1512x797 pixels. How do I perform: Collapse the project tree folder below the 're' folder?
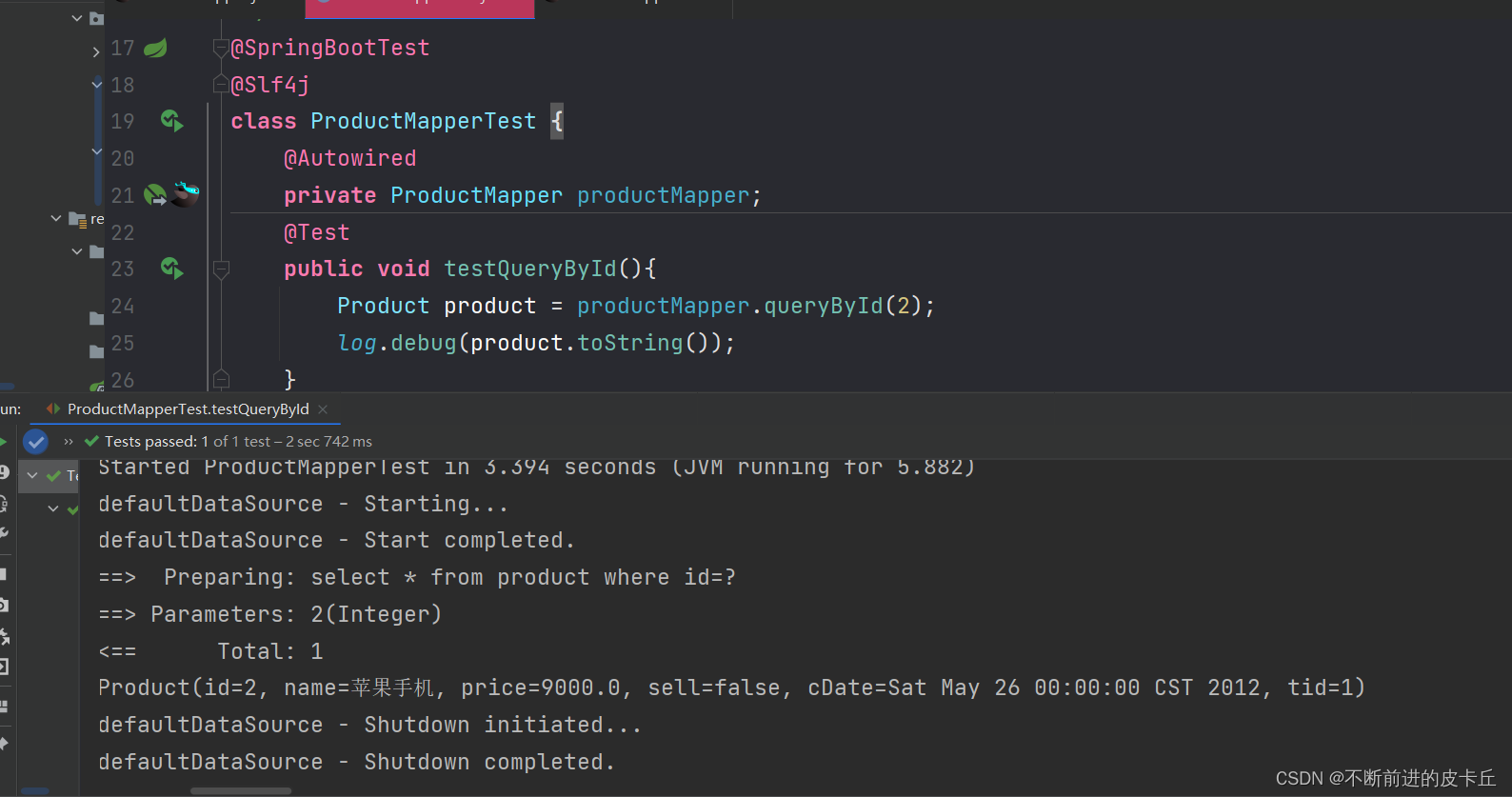[77, 251]
